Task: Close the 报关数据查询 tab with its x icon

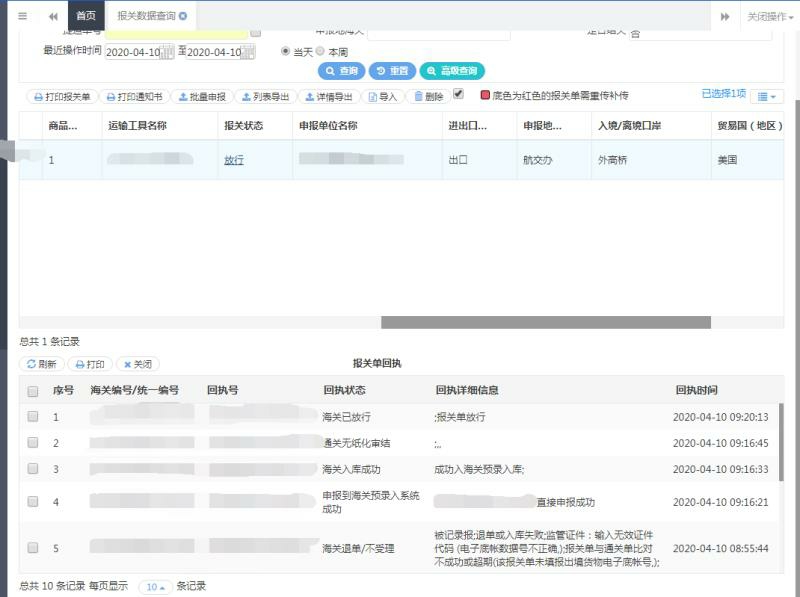Action: coord(183,16)
